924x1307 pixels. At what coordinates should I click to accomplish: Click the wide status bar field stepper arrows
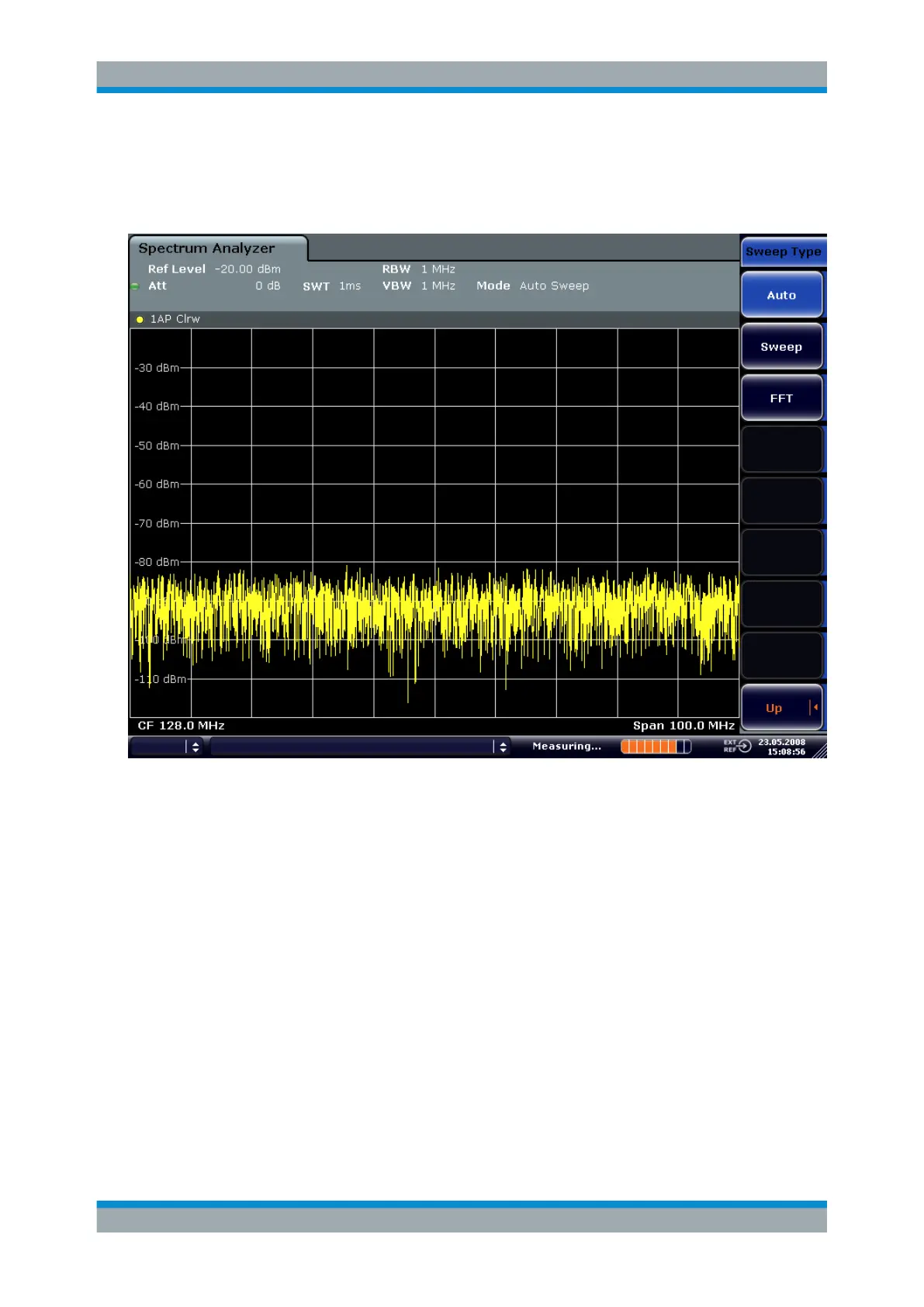(503, 747)
